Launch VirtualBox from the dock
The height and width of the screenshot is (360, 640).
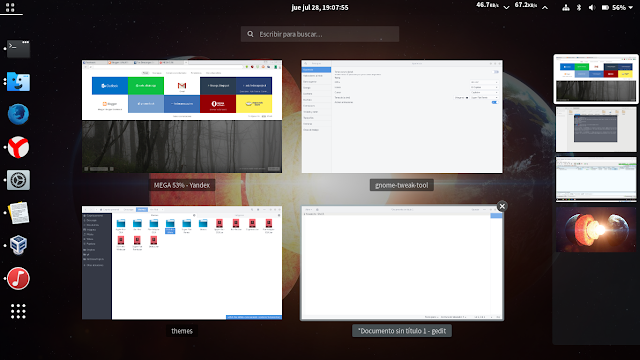click(x=18, y=245)
